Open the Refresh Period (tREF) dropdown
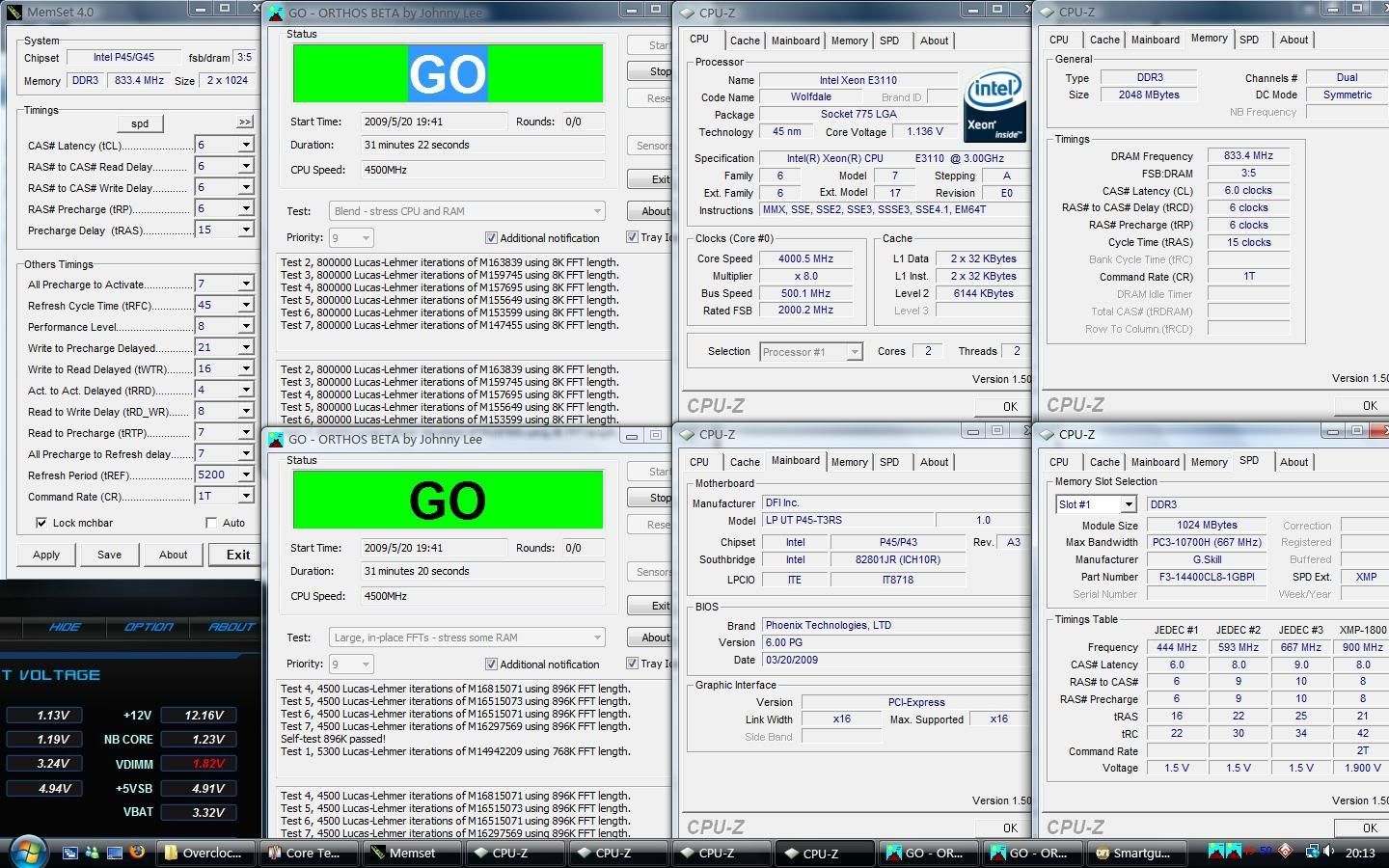The height and width of the screenshot is (868, 1389). pos(245,475)
